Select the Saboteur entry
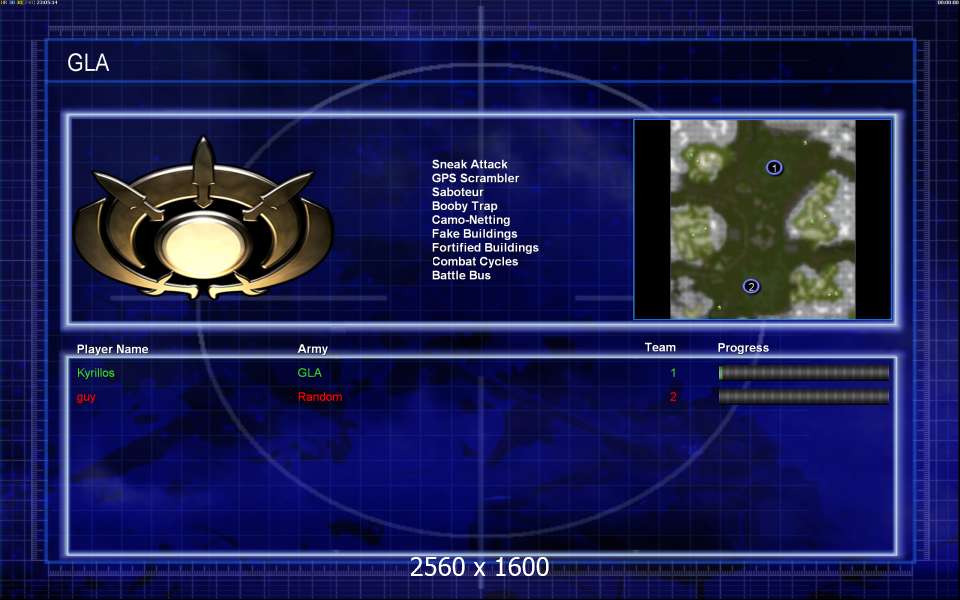Screen dimensions: 960x600 [457, 192]
